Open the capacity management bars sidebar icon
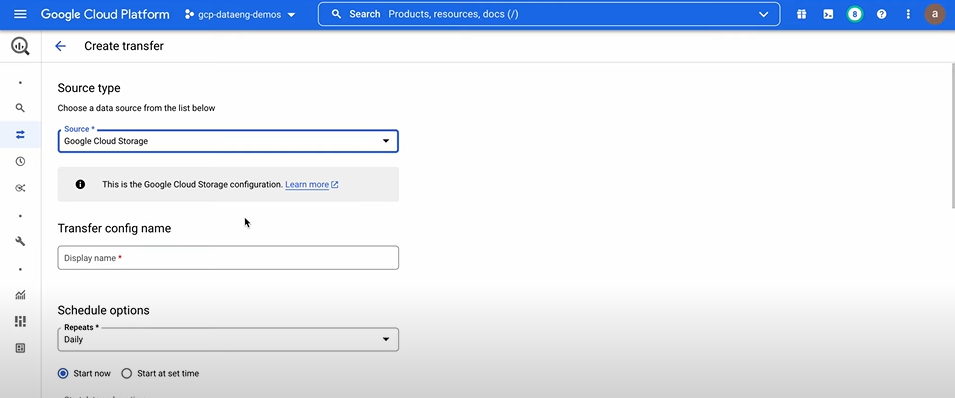Screen dimensions: 955x398 pos(20,321)
